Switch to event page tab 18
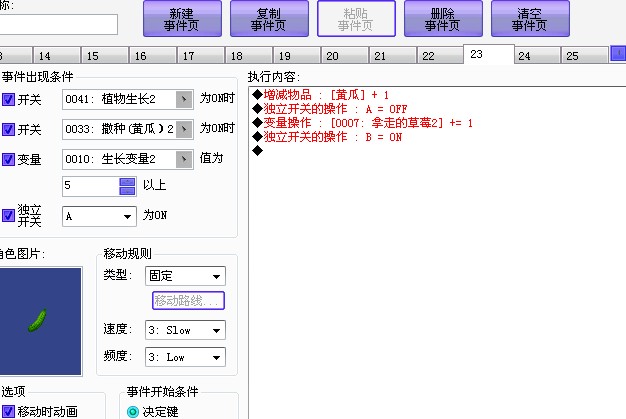 click(x=248, y=56)
